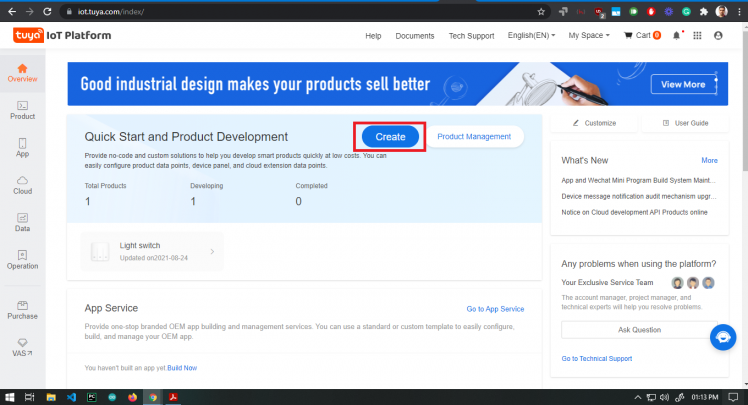Open the Light switch product card

(x=152, y=251)
